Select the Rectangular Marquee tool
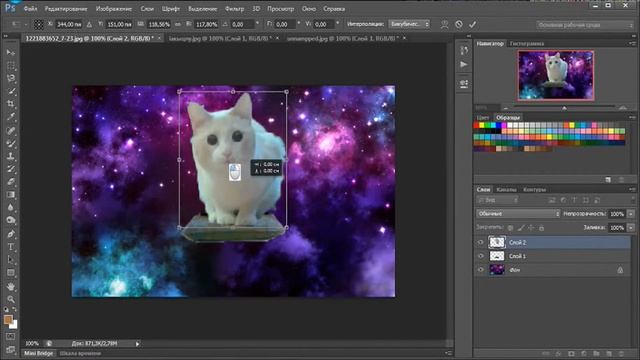This screenshot has width=640, height=360. click(11, 66)
